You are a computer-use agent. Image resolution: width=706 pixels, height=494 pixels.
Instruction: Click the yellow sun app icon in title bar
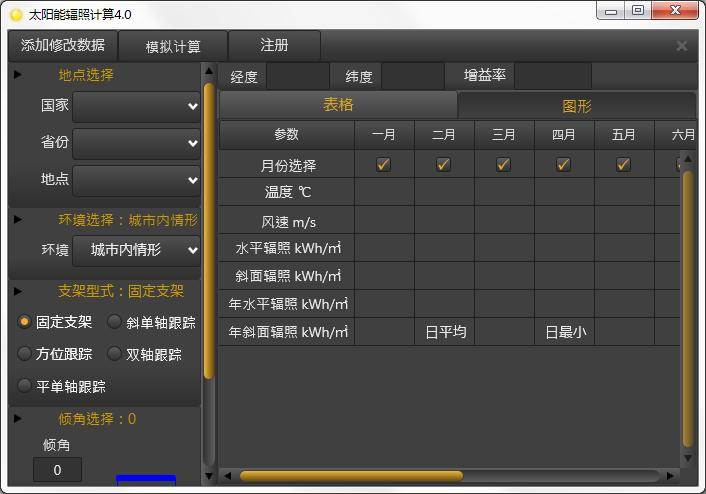pos(16,15)
